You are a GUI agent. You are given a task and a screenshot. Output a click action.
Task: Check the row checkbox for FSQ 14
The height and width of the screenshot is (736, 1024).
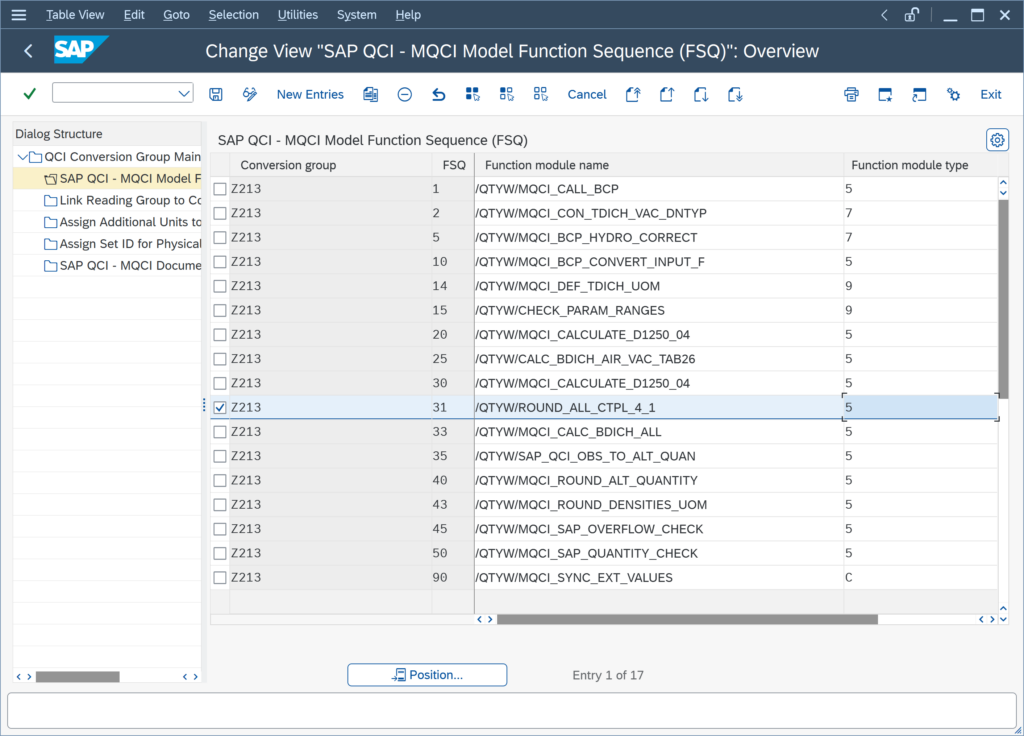220,286
